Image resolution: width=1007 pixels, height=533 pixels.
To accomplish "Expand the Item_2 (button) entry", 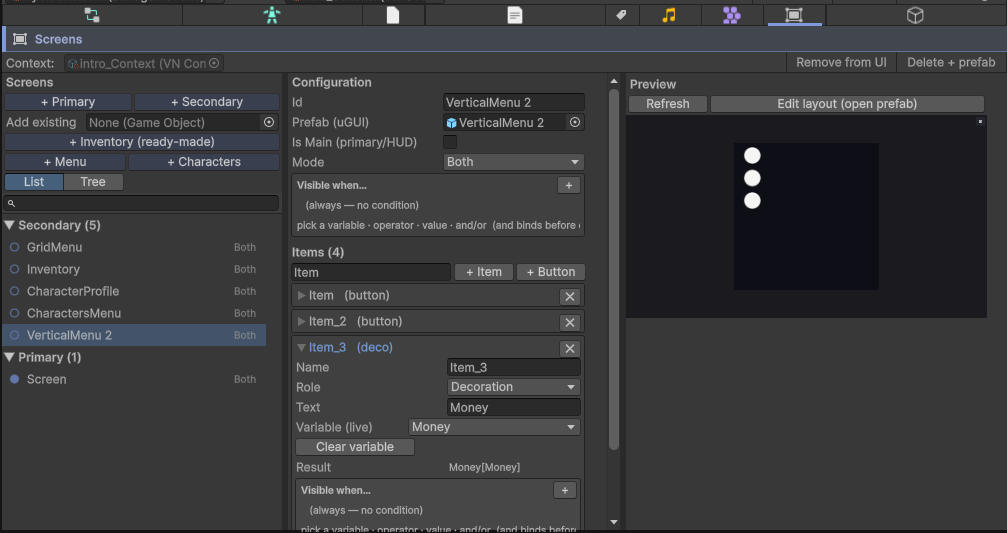I will click(301, 321).
